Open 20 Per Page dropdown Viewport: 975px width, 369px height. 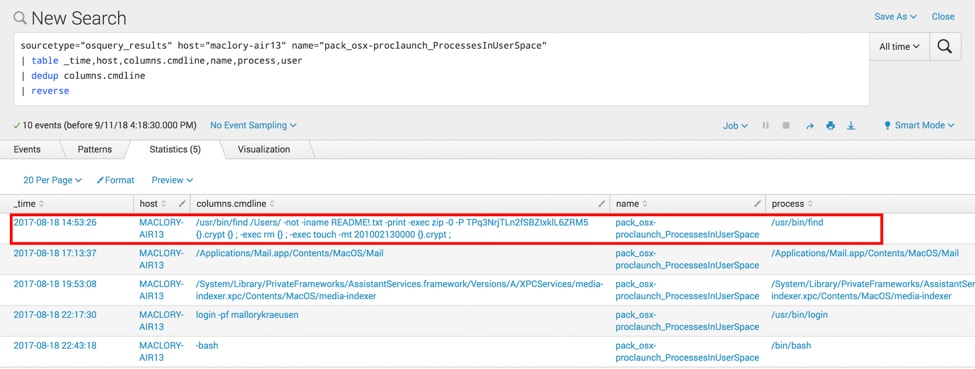pyautogui.click(x=52, y=180)
